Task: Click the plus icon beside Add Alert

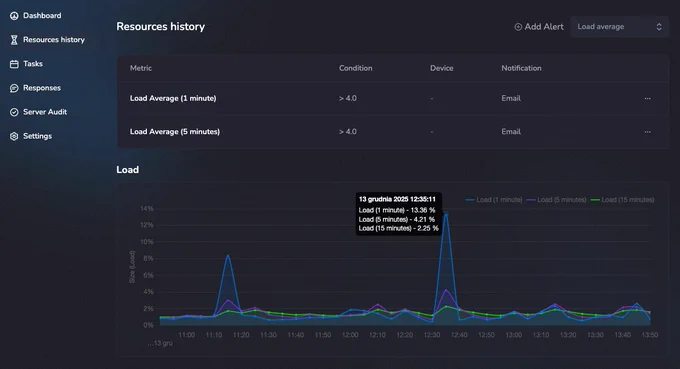Action: pyautogui.click(x=518, y=27)
